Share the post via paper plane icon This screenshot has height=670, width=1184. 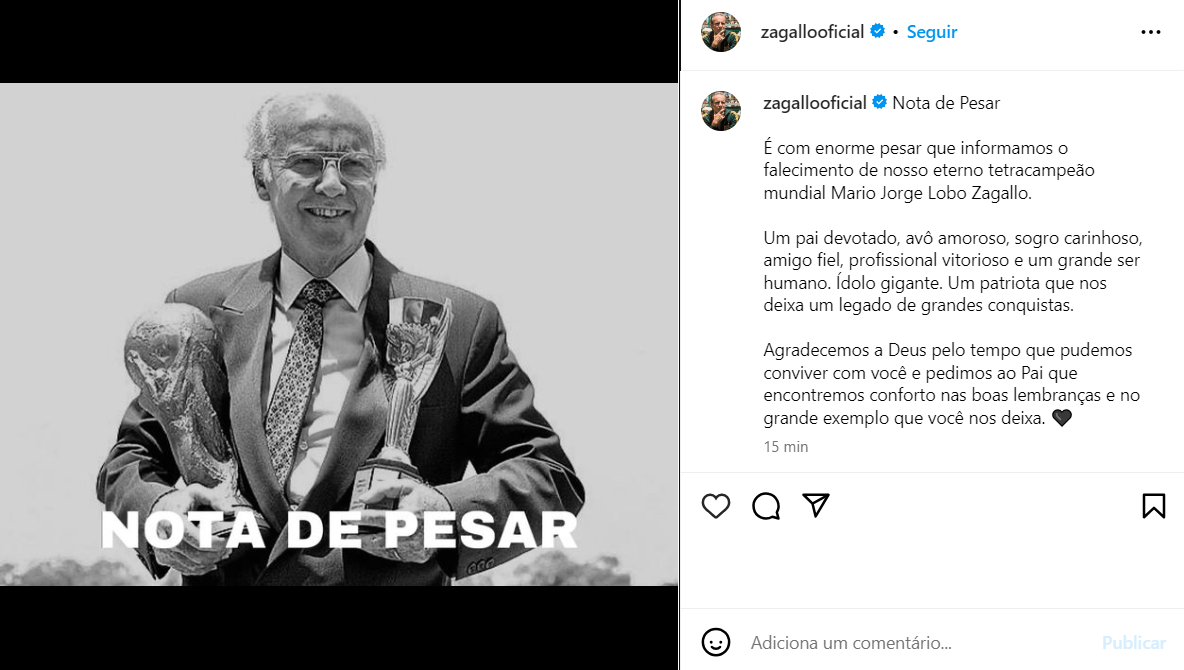816,505
